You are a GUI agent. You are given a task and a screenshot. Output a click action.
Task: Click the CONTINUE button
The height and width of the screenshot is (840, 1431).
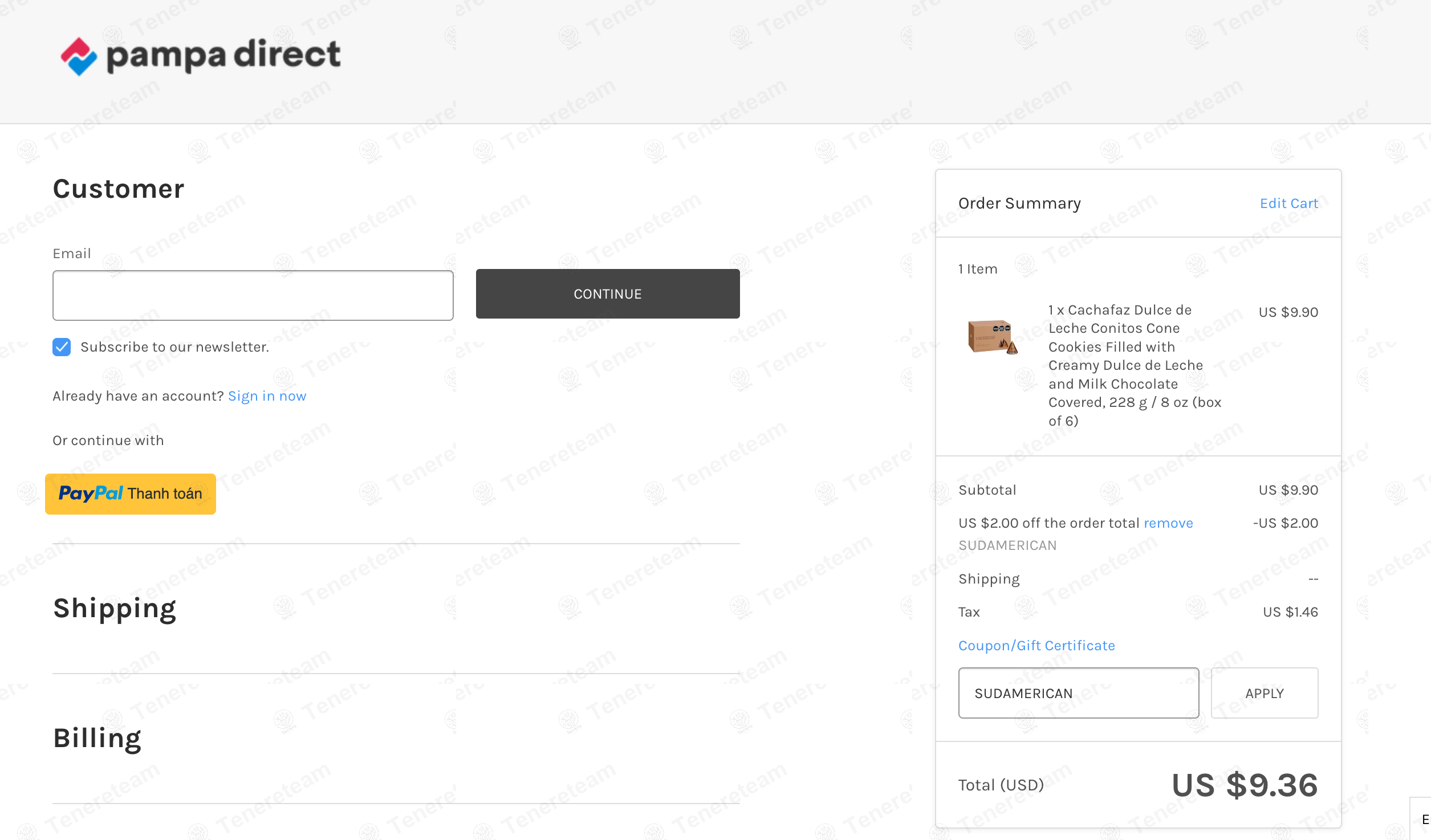tap(607, 293)
